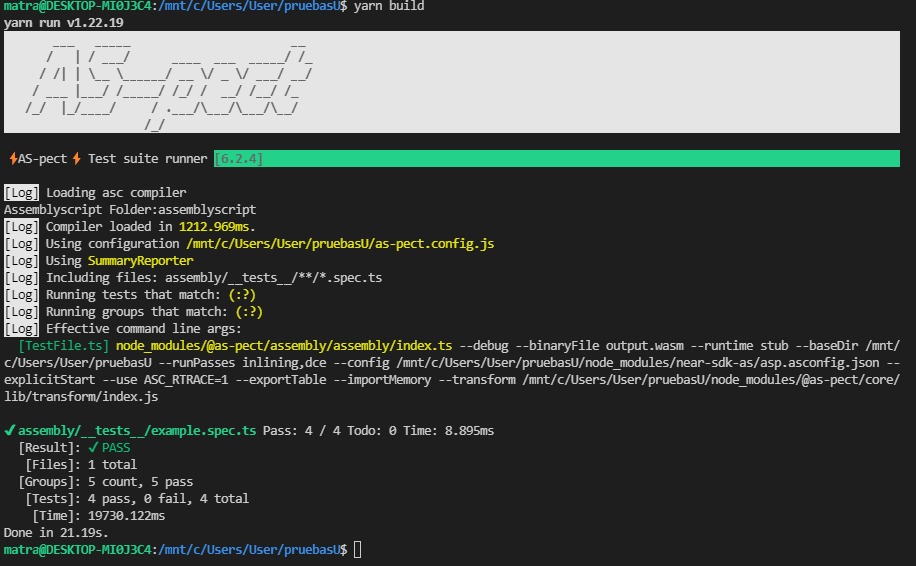This screenshot has width=916, height=566.
Task: Click the lightning bolt before 'AS-pect'
Action: click(x=13, y=158)
